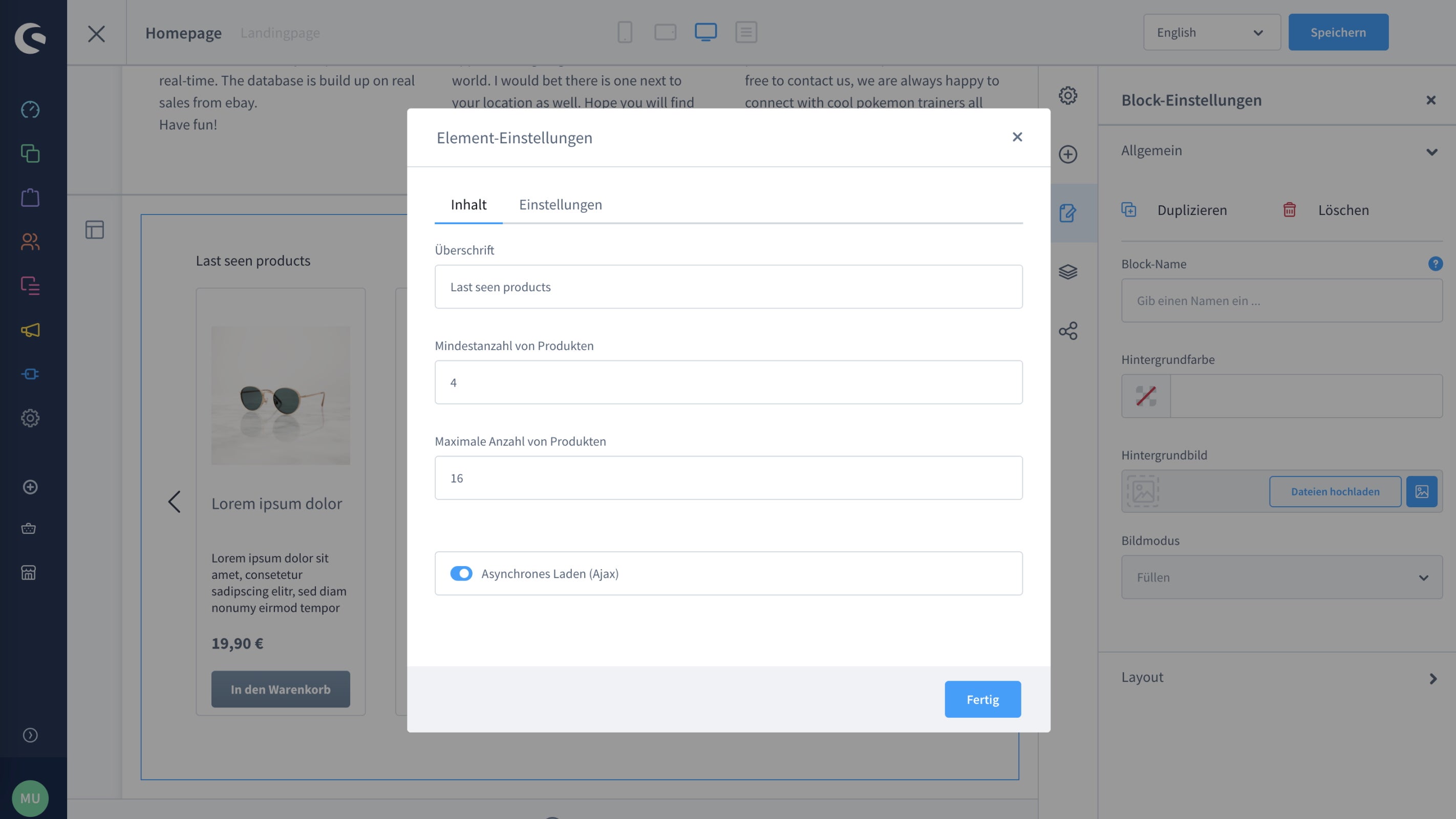Click Dateien hochladen button
Screen dimensions: 1456x819
[x=1335, y=491]
